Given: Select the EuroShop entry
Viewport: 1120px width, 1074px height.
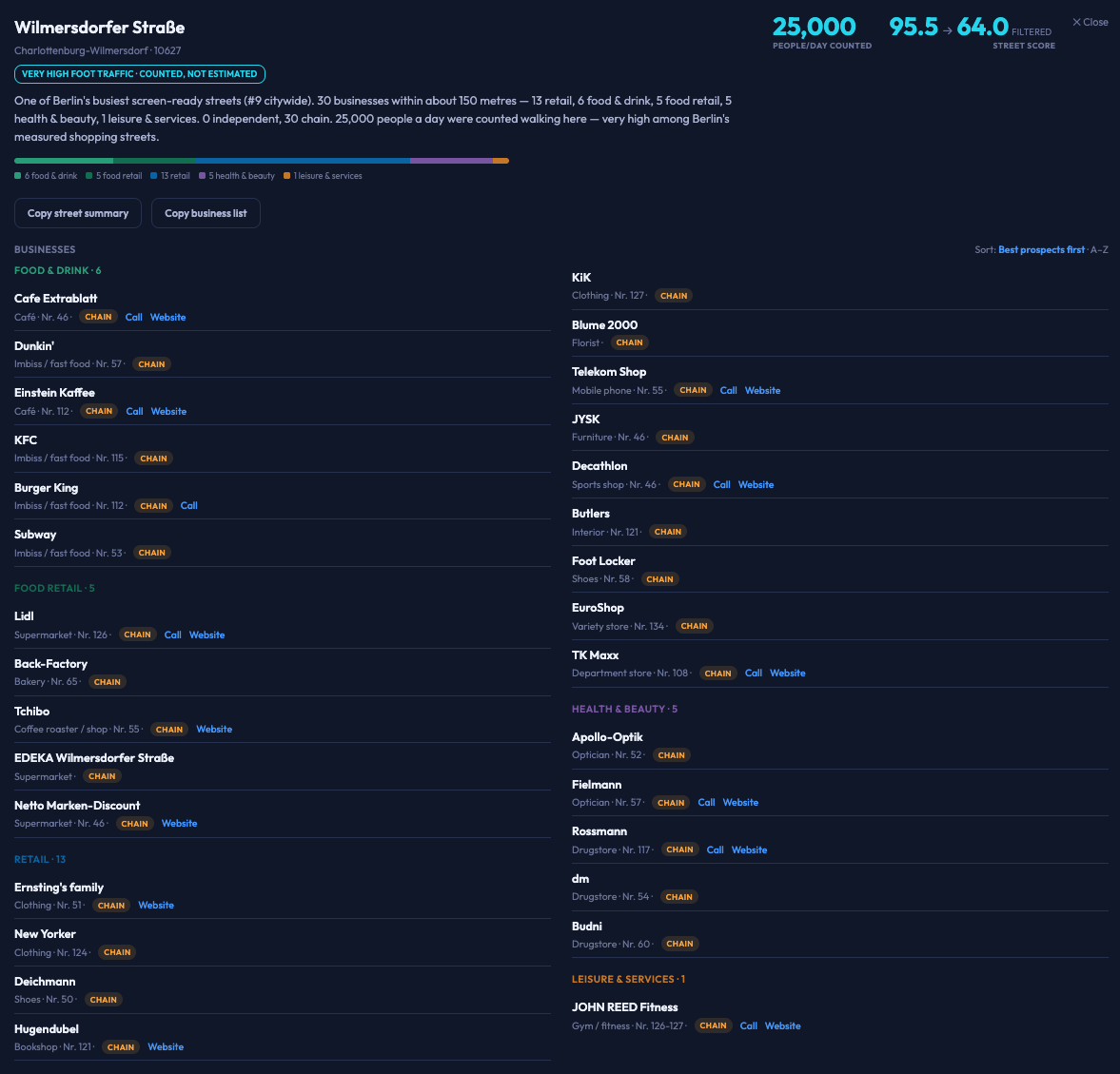Looking at the screenshot, I should [x=598, y=608].
